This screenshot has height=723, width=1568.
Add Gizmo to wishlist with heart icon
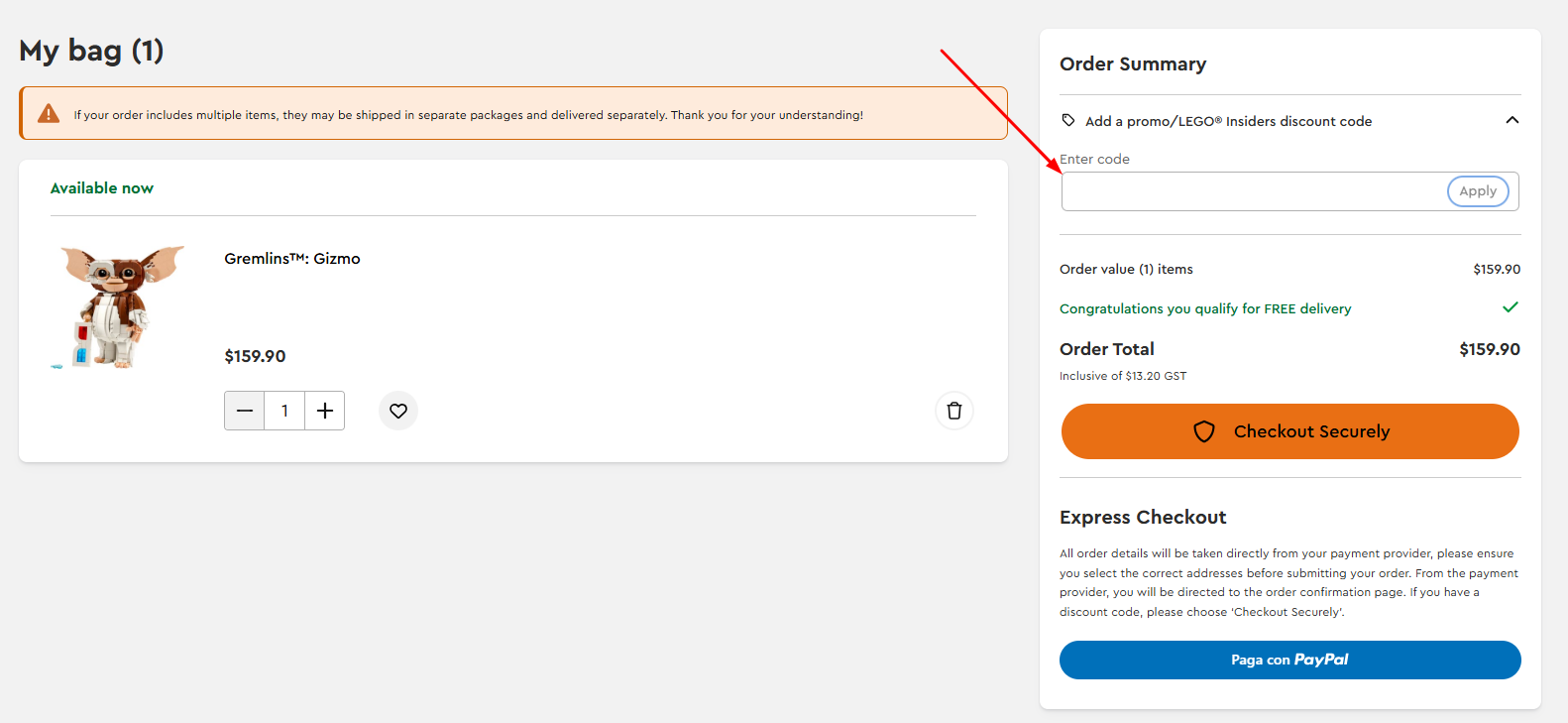pyautogui.click(x=398, y=411)
